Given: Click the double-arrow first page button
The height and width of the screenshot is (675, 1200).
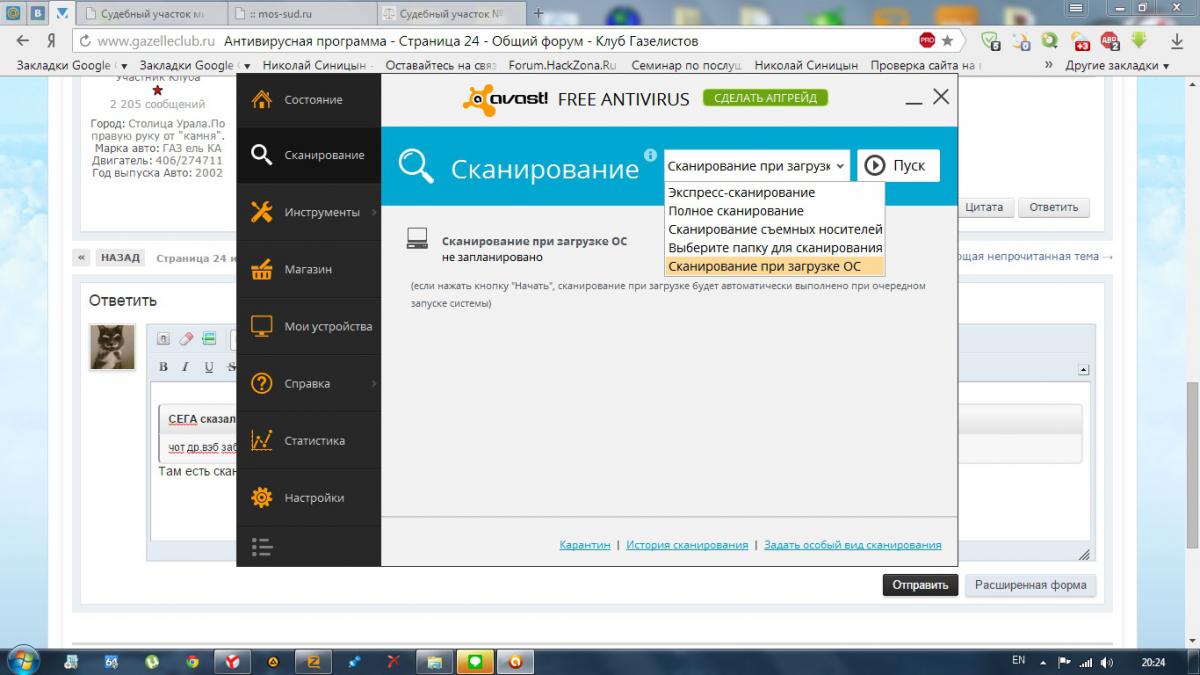Looking at the screenshot, I should tap(82, 257).
